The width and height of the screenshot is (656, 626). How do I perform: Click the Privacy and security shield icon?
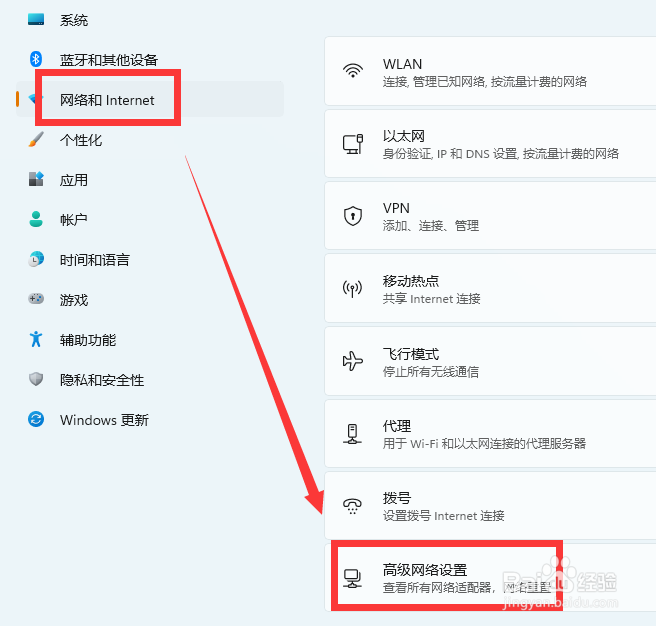click(36, 379)
